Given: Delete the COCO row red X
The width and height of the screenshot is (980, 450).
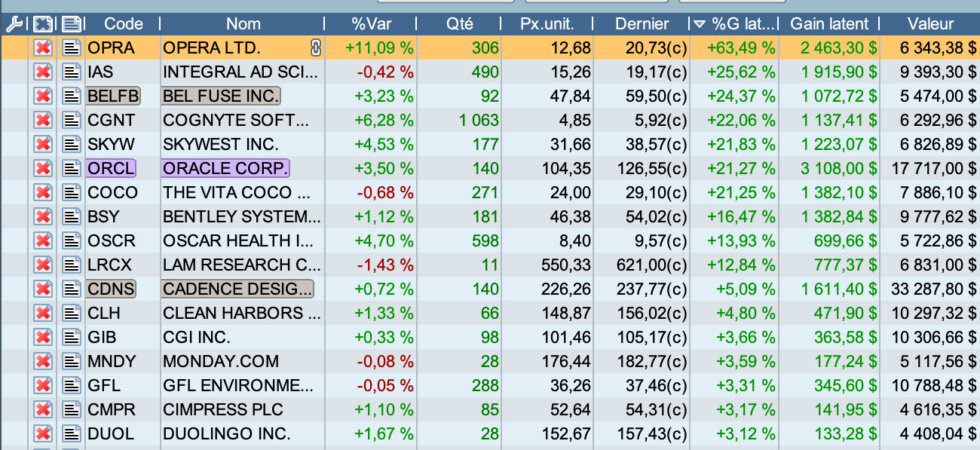Looking at the screenshot, I should coord(42,192).
